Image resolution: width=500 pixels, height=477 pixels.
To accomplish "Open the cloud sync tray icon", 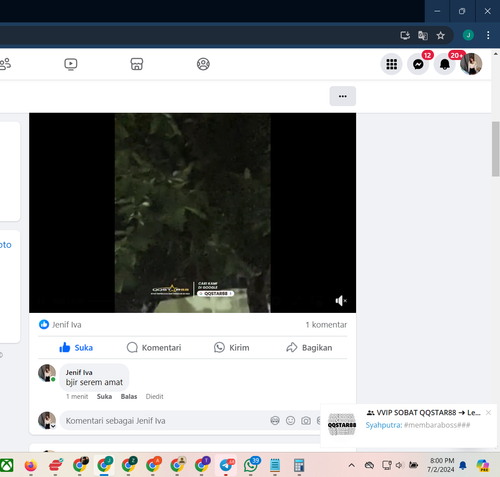I will tap(369, 465).
